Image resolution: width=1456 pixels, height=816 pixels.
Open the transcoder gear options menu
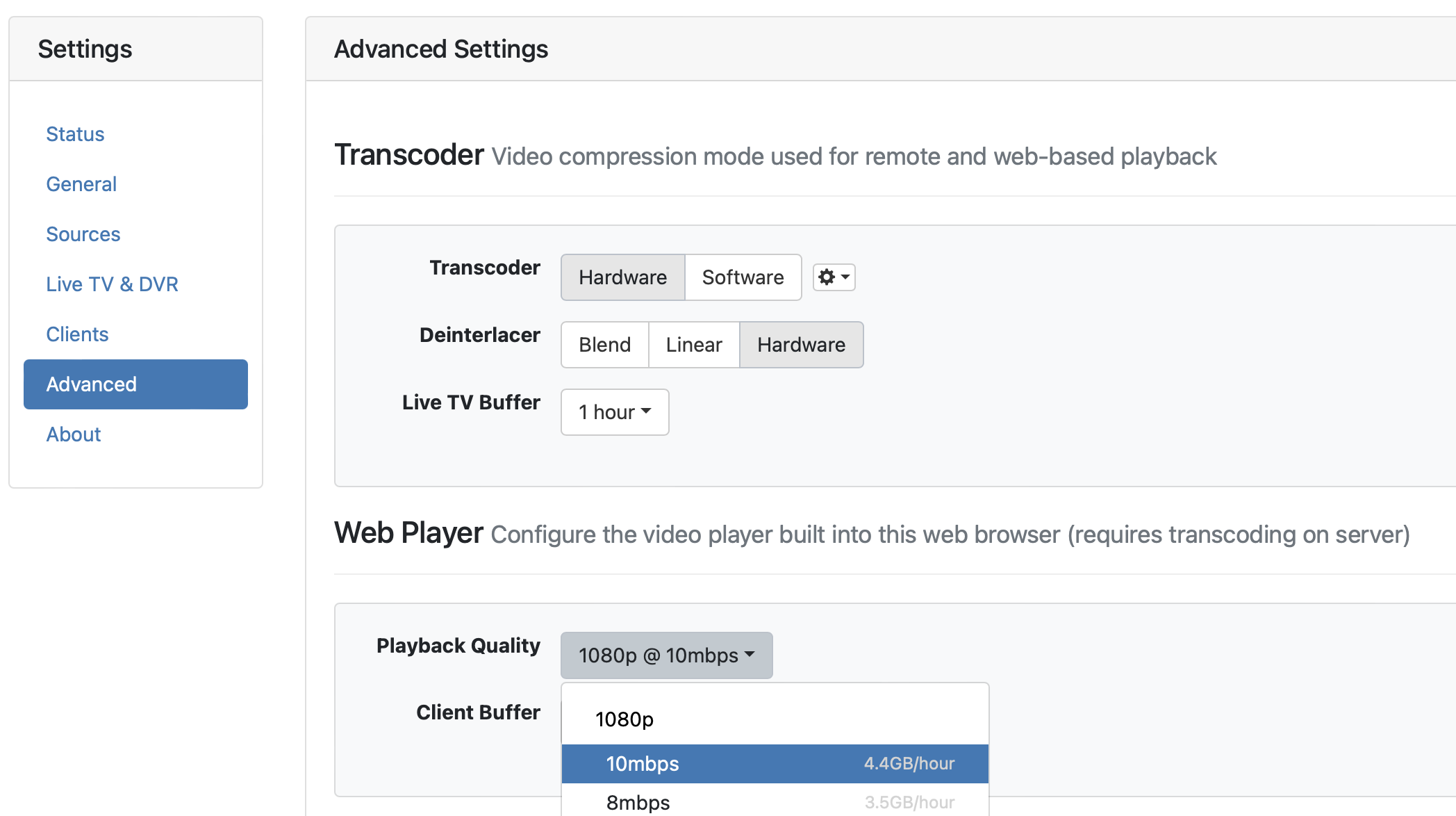click(x=834, y=277)
